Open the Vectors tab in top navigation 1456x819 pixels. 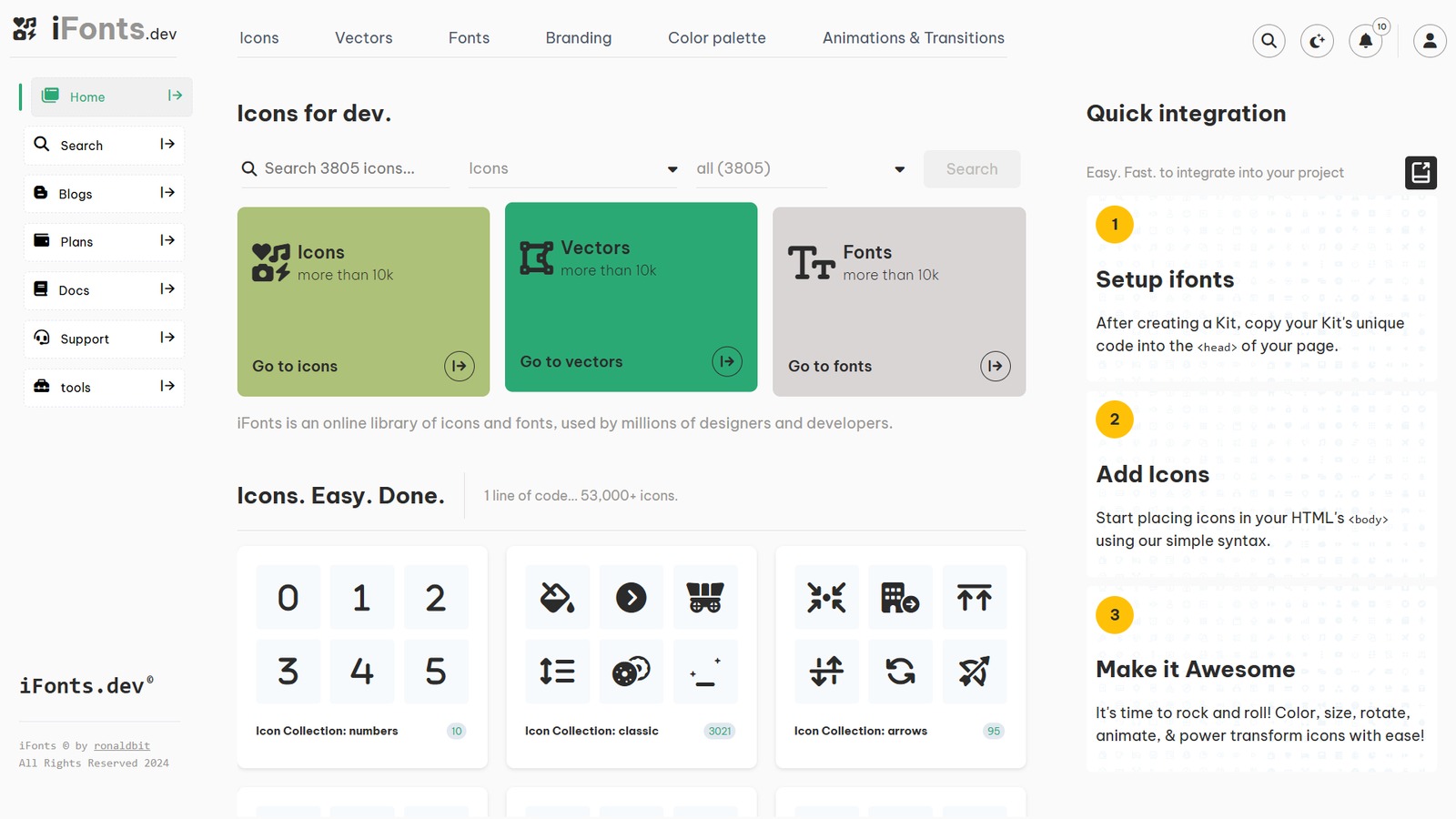coord(363,38)
